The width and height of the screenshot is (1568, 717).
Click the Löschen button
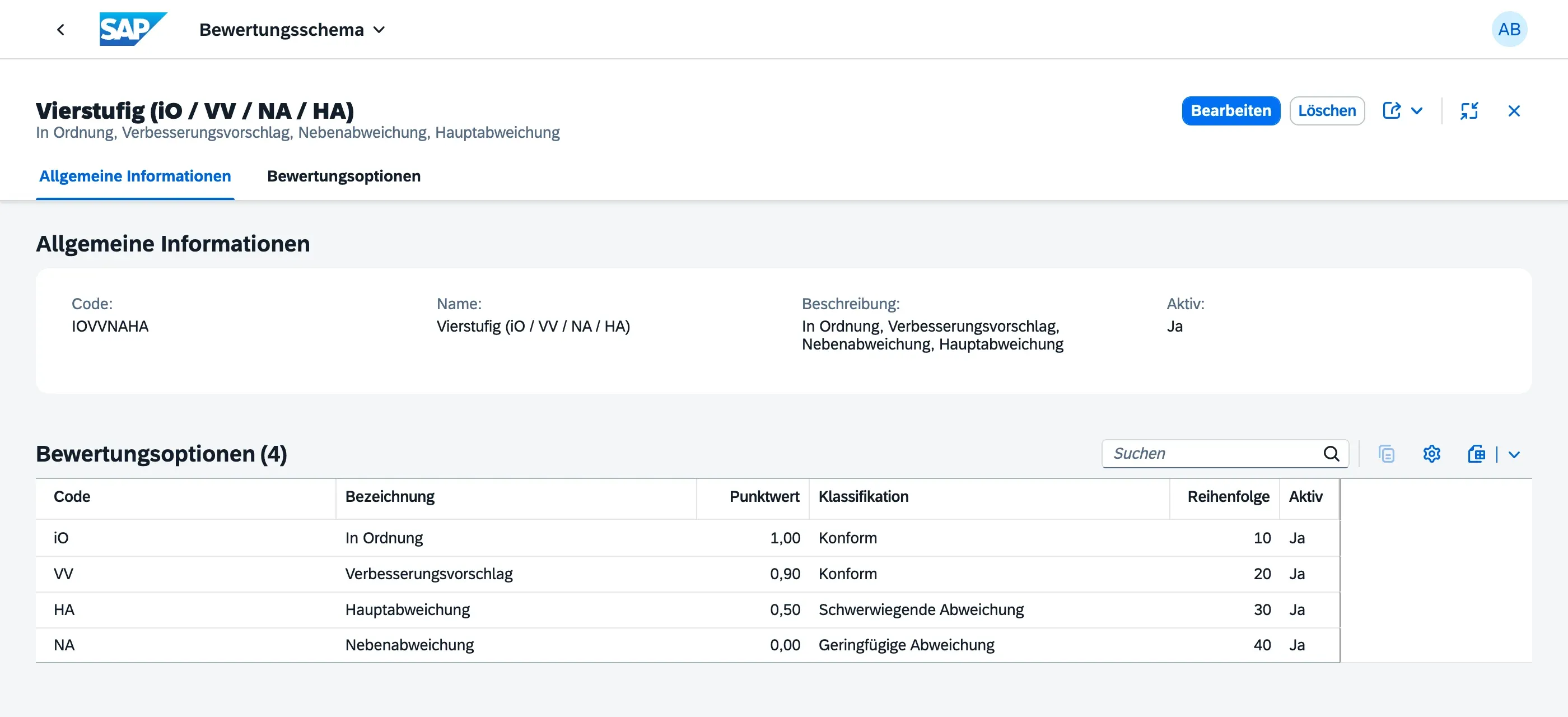1327,111
